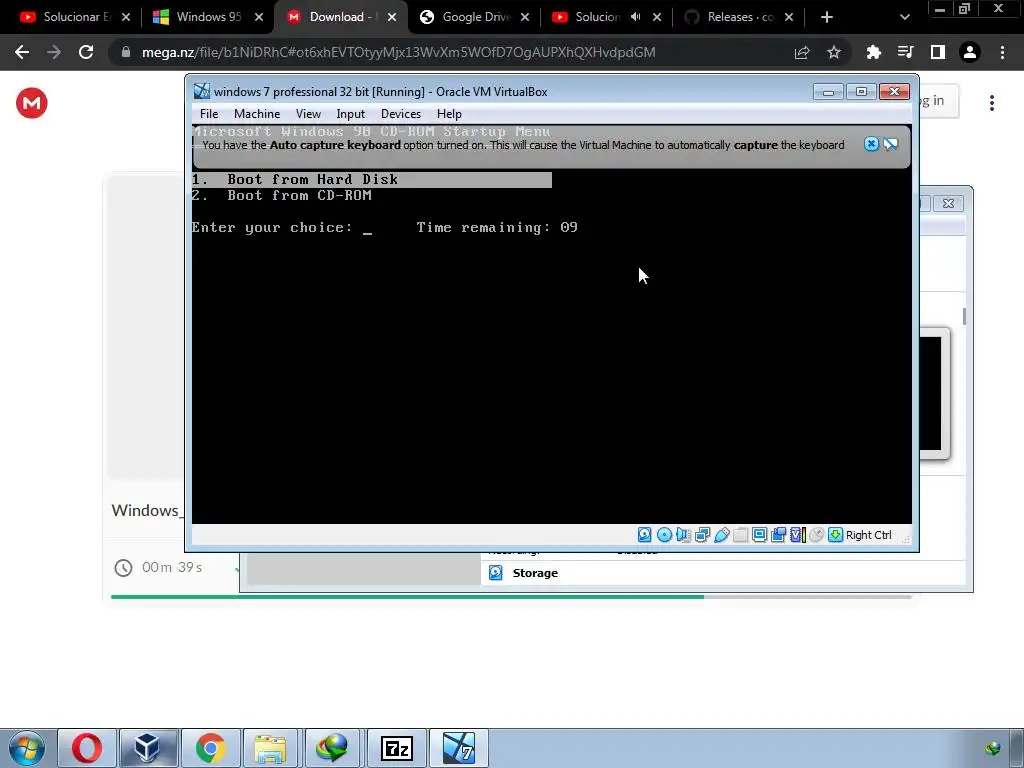Viewport: 1024px width, 768px height.
Task: Mute the audio-playing Solucion tab
Action: 635,17
